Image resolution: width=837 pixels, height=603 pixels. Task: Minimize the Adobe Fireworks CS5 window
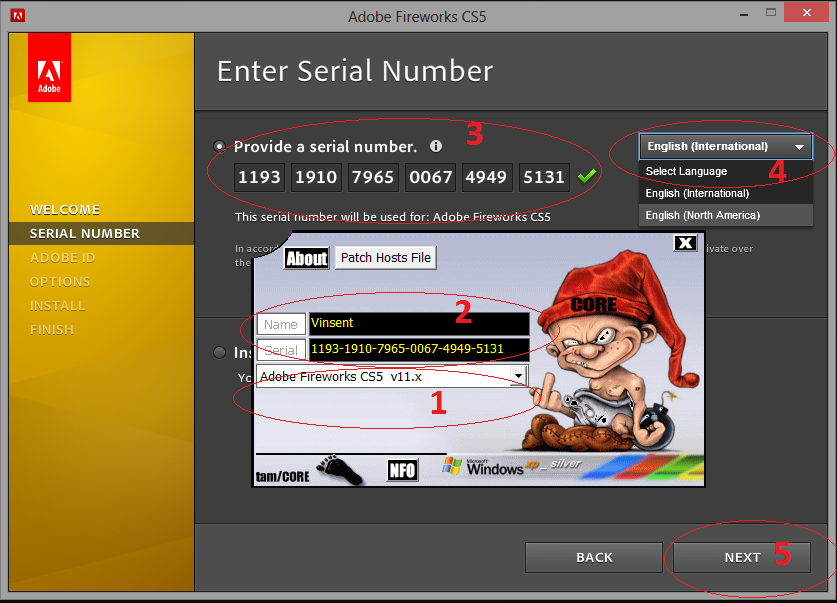point(744,14)
